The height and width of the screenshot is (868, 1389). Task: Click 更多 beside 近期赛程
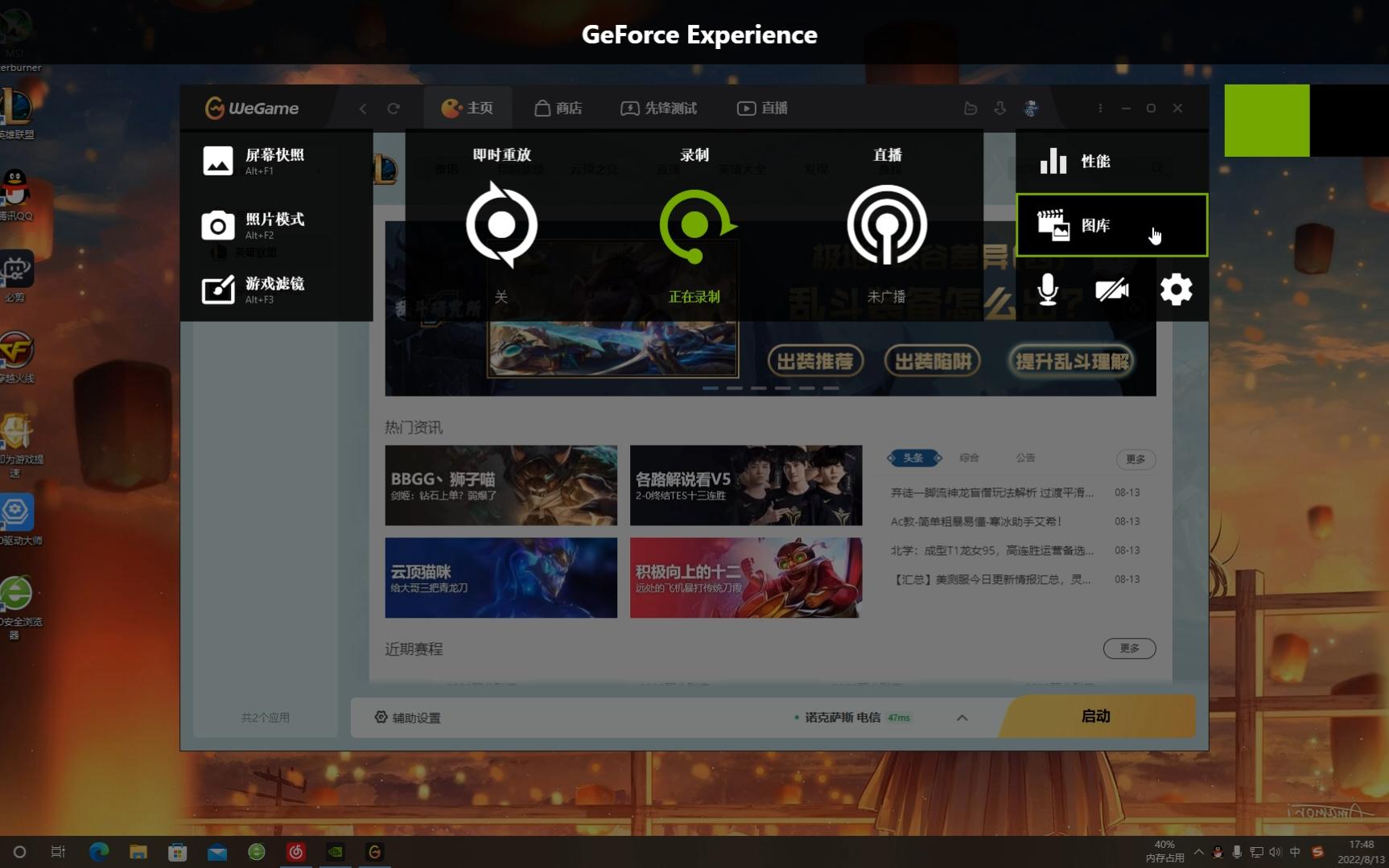coord(1129,648)
